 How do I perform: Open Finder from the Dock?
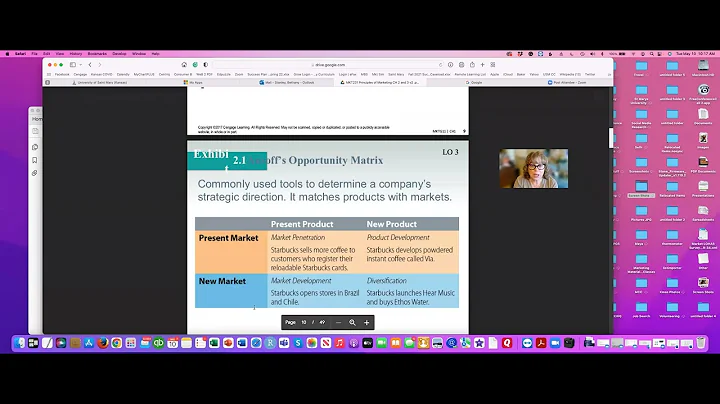pos(19,343)
